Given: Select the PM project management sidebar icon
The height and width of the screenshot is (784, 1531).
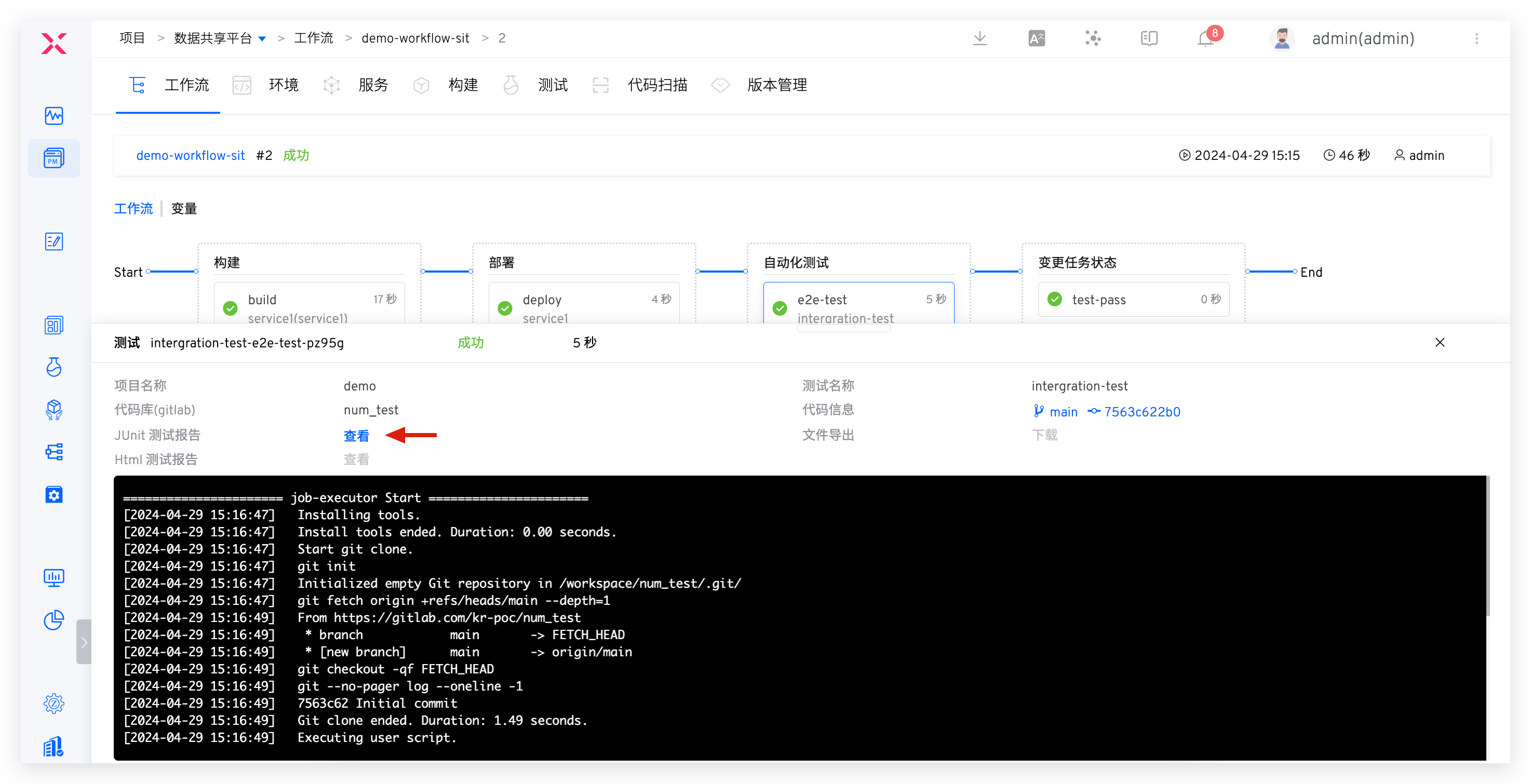Looking at the screenshot, I should click(x=53, y=158).
